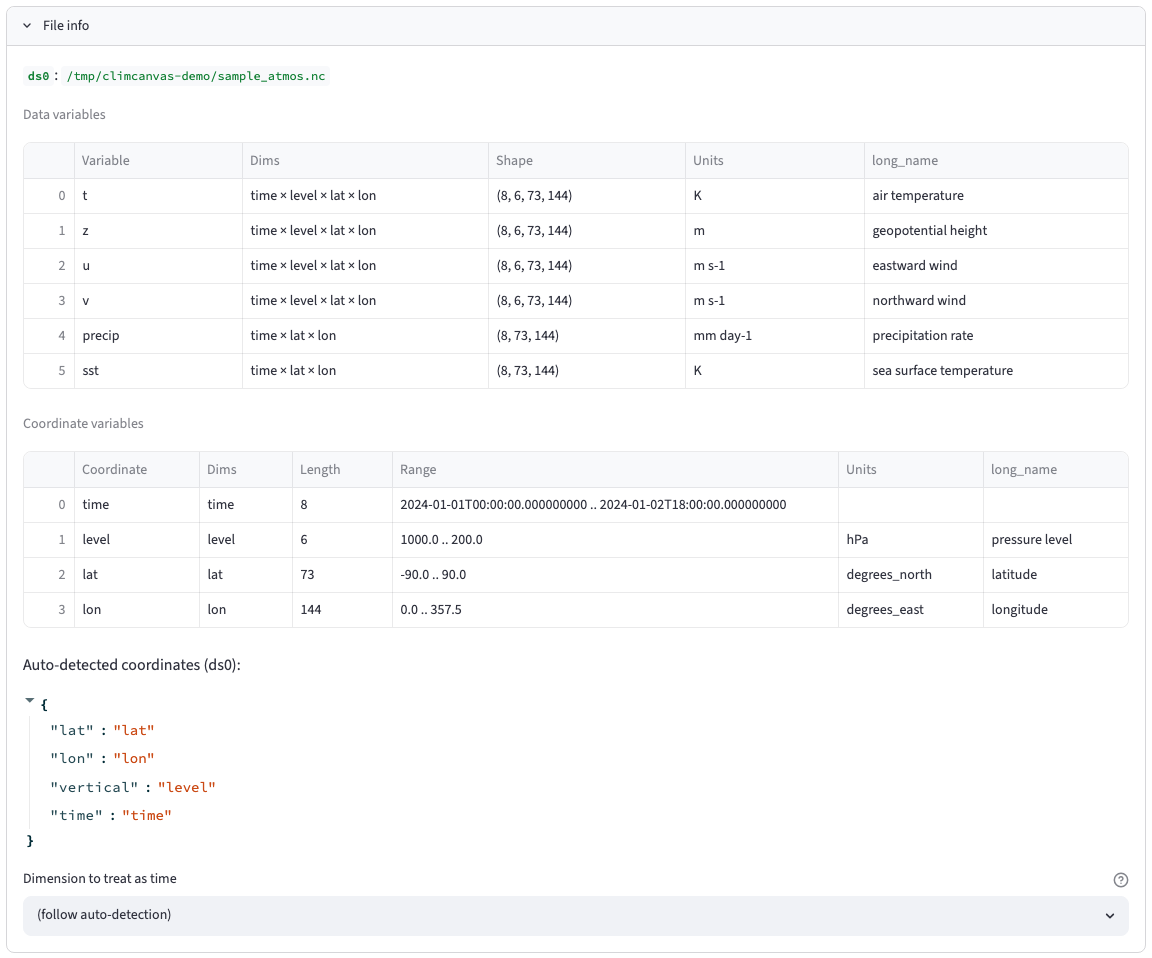Click the 'longitude' long_name cell
The image size is (1152, 958).
[x=1055, y=610]
